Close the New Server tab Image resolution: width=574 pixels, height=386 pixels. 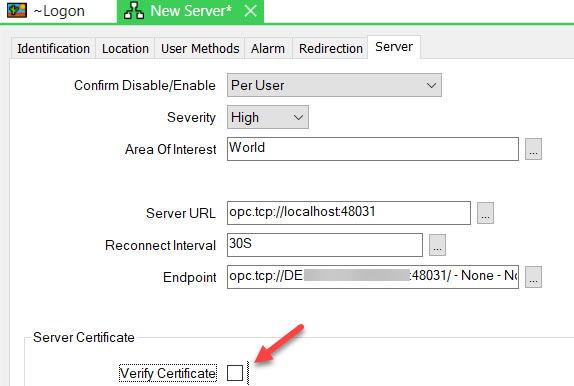coord(250,11)
